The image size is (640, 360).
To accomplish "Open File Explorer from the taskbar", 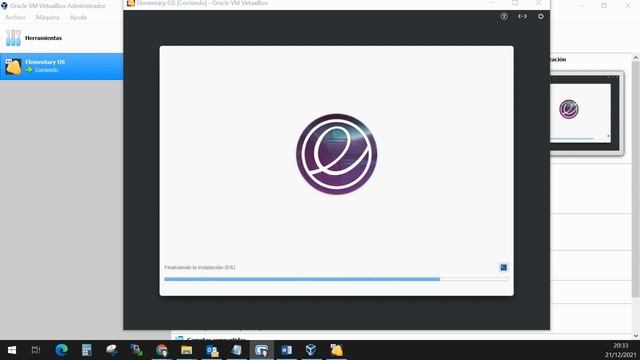I will 187,350.
